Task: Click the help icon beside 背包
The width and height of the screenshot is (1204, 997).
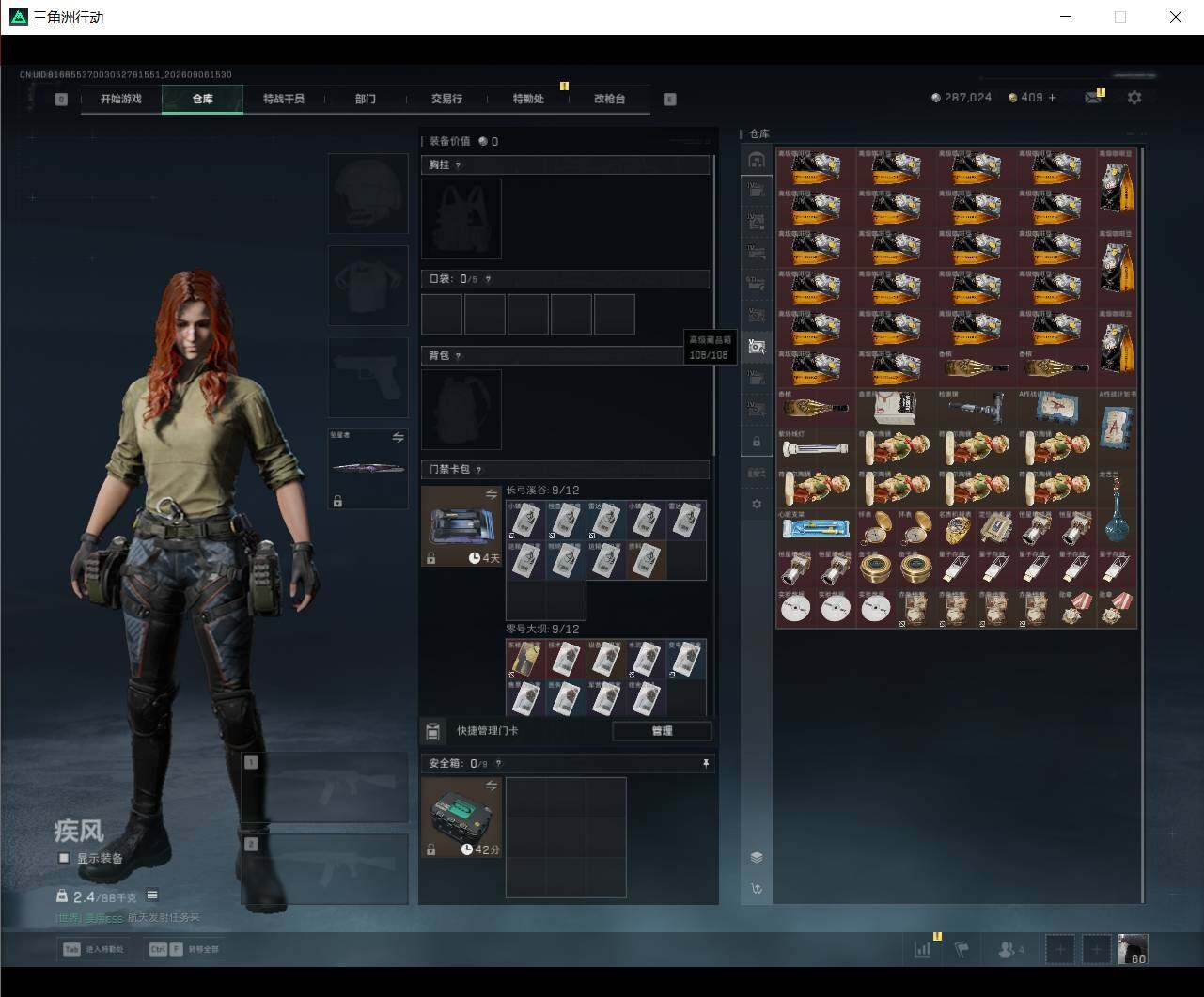Action: [x=459, y=356]
